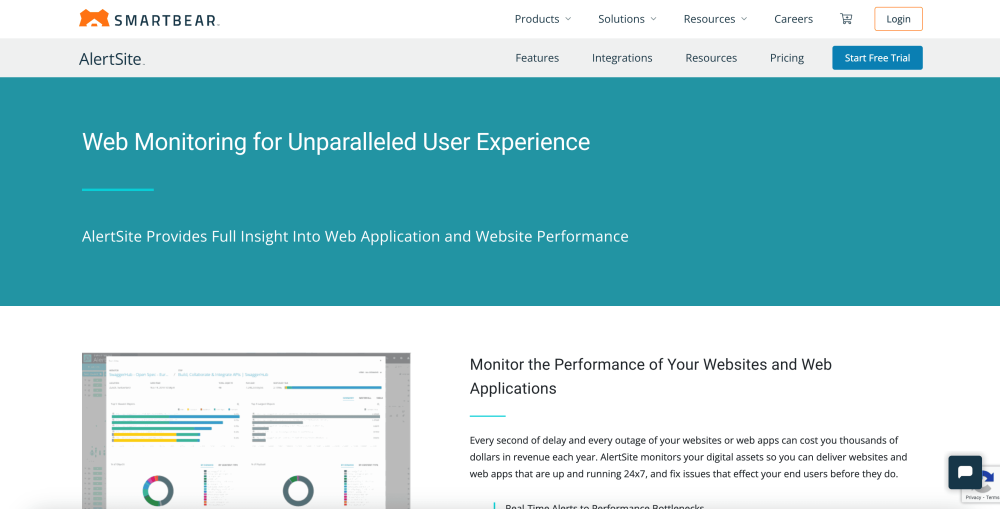Click the Login button

[898, 19]
